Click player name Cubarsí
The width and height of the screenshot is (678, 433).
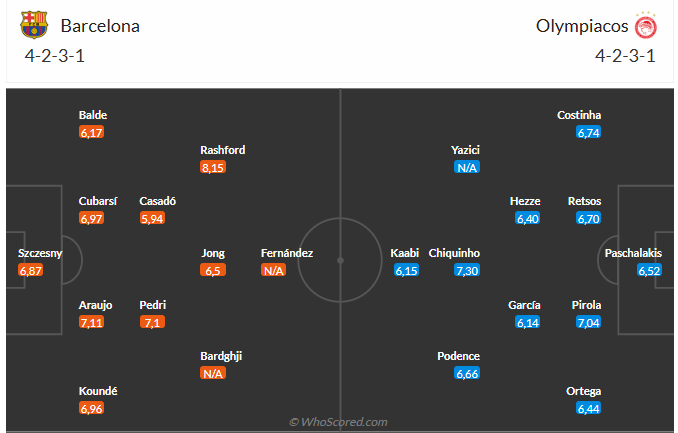[99, 201]
